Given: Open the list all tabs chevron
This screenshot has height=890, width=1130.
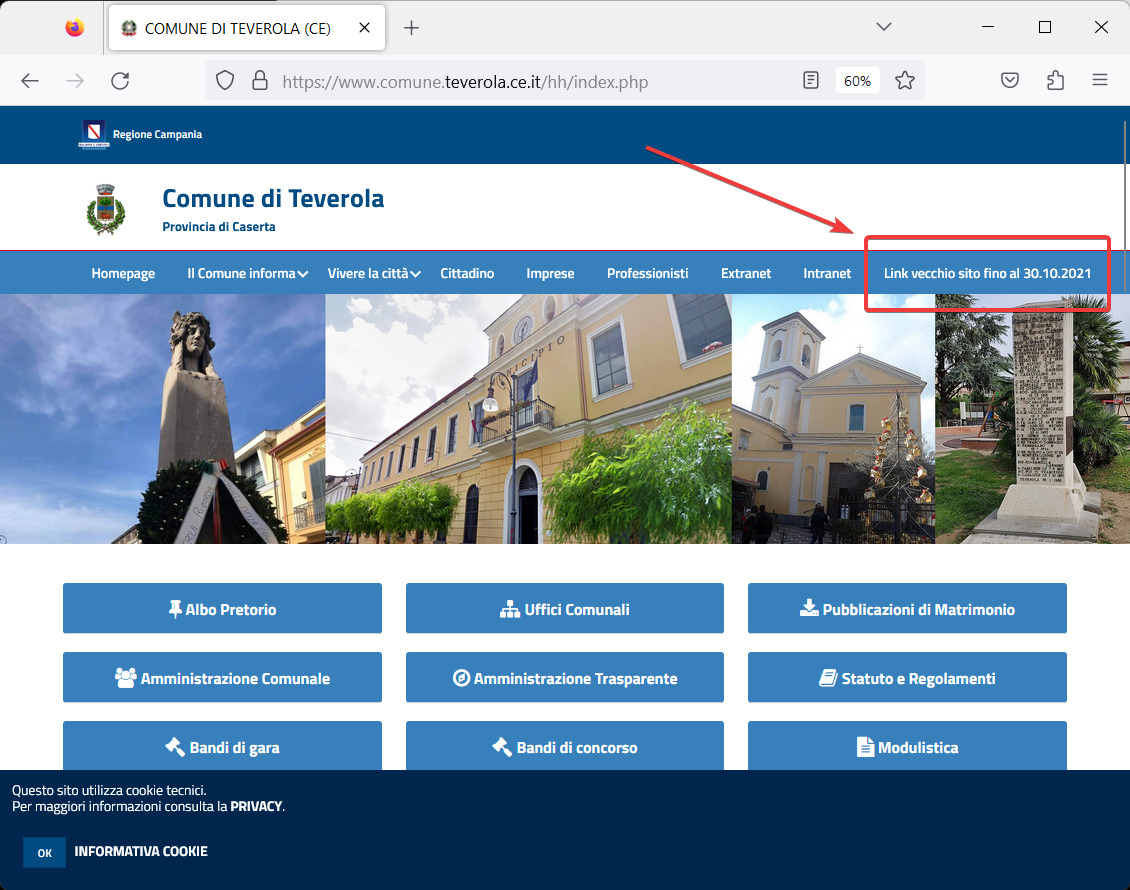Looking at the screenshot, I should click(x=883, y=27).
